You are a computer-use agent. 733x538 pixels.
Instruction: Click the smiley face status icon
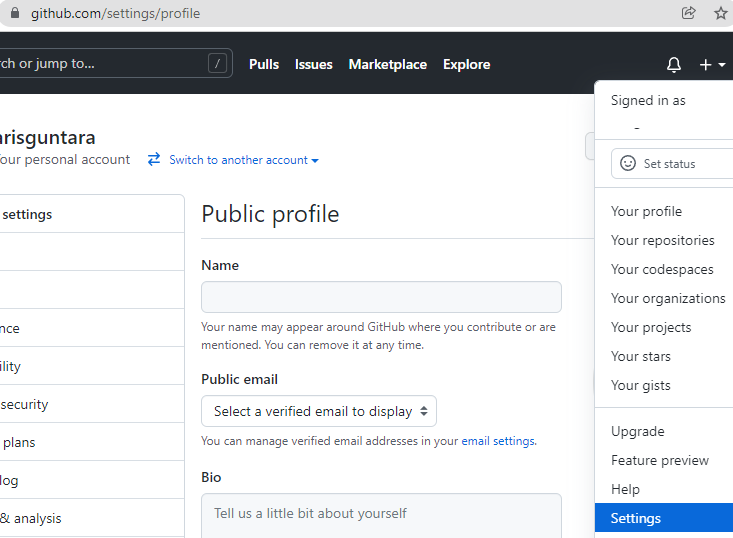[628, 163]
